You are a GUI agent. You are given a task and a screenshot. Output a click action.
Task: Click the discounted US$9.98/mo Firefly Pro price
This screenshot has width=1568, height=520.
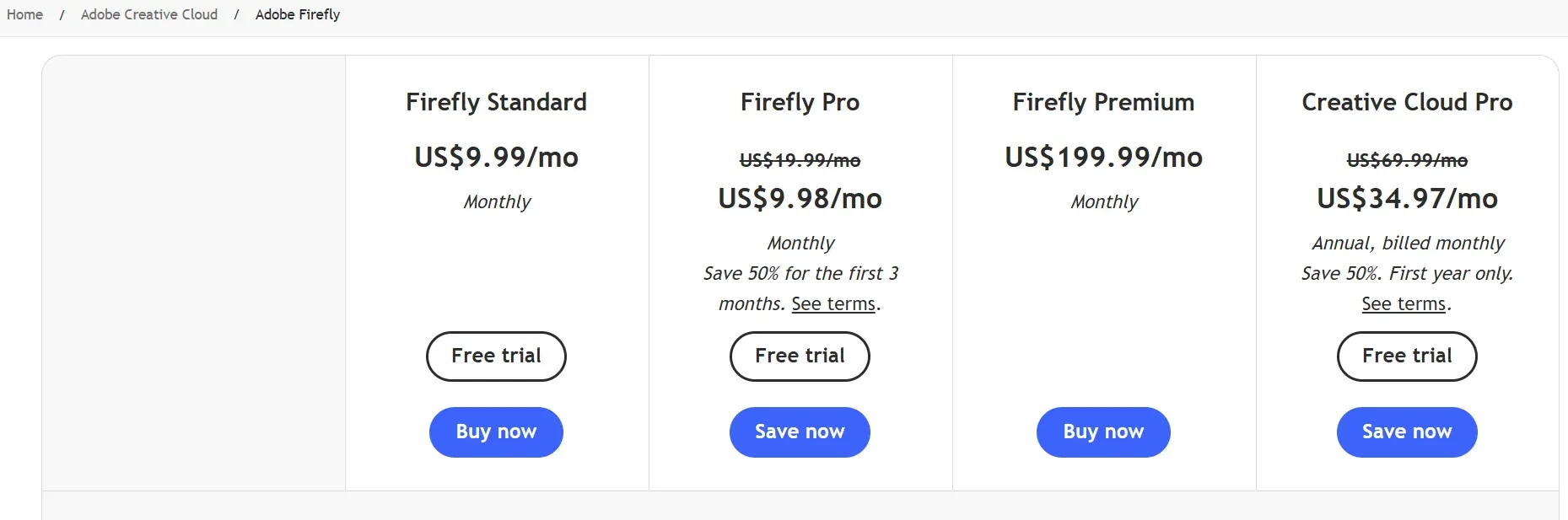(x=799, y=200)
